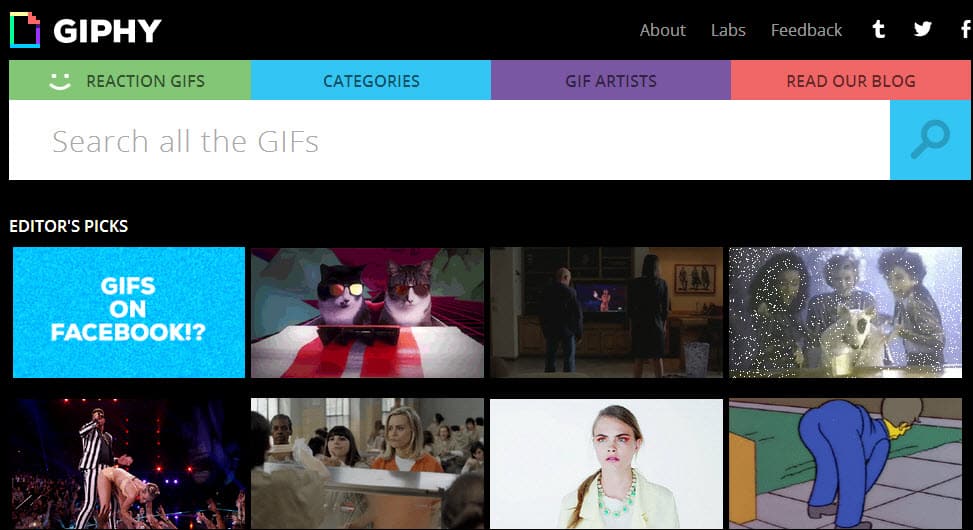Open the 'GIFs on Facebook!?' tile

(129, 312)
